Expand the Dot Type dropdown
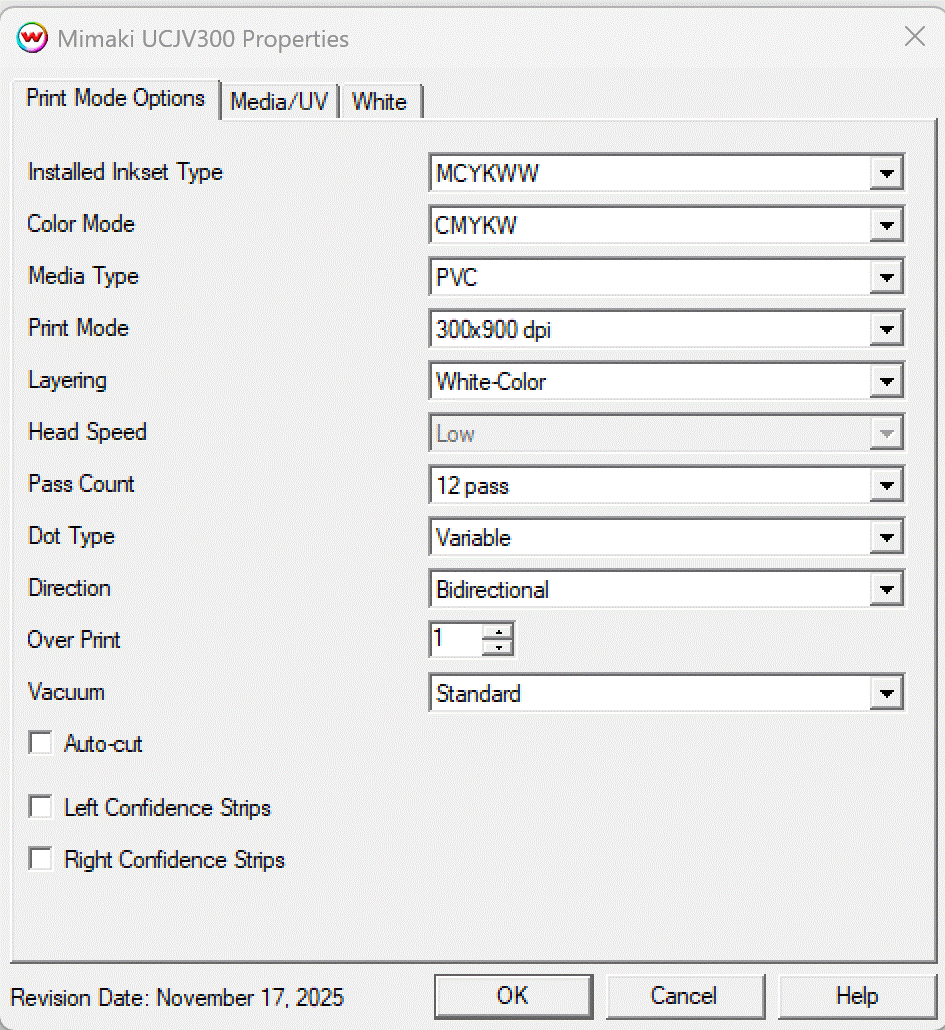945x1030 pixels. coord(886,538)
